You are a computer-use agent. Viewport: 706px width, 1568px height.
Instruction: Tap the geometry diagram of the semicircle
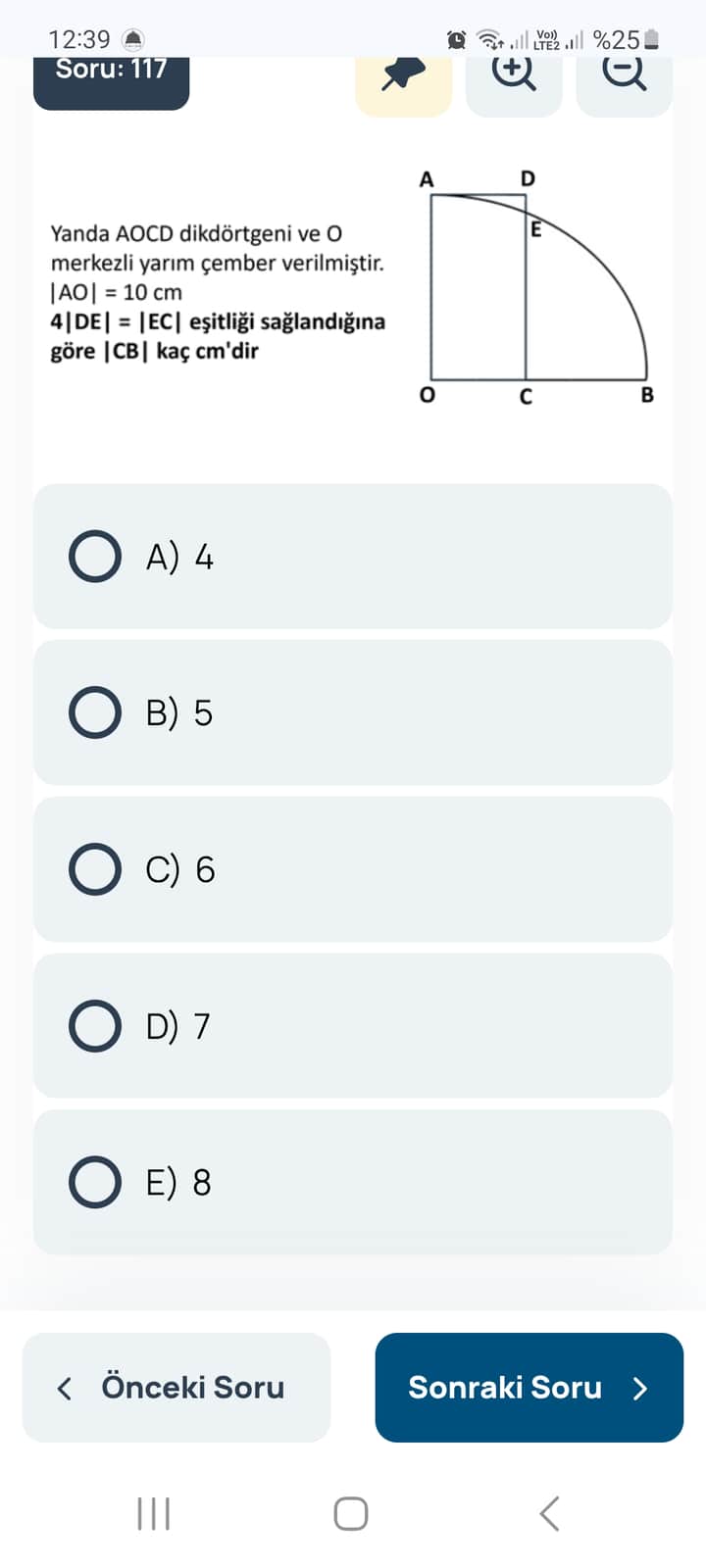point(537,287)
